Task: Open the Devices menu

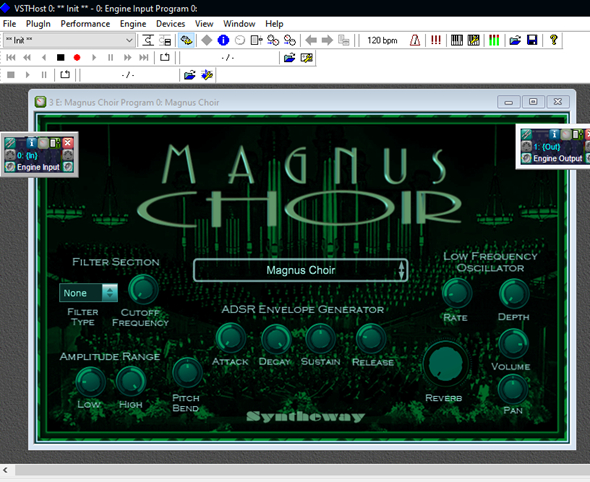Action: [170, 24]
